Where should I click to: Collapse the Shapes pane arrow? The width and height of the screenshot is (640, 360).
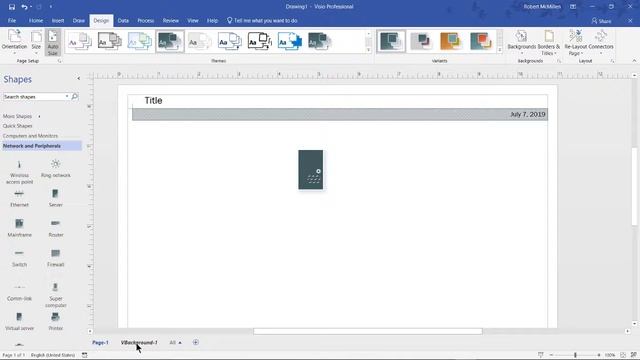click(x=78, y=78)
